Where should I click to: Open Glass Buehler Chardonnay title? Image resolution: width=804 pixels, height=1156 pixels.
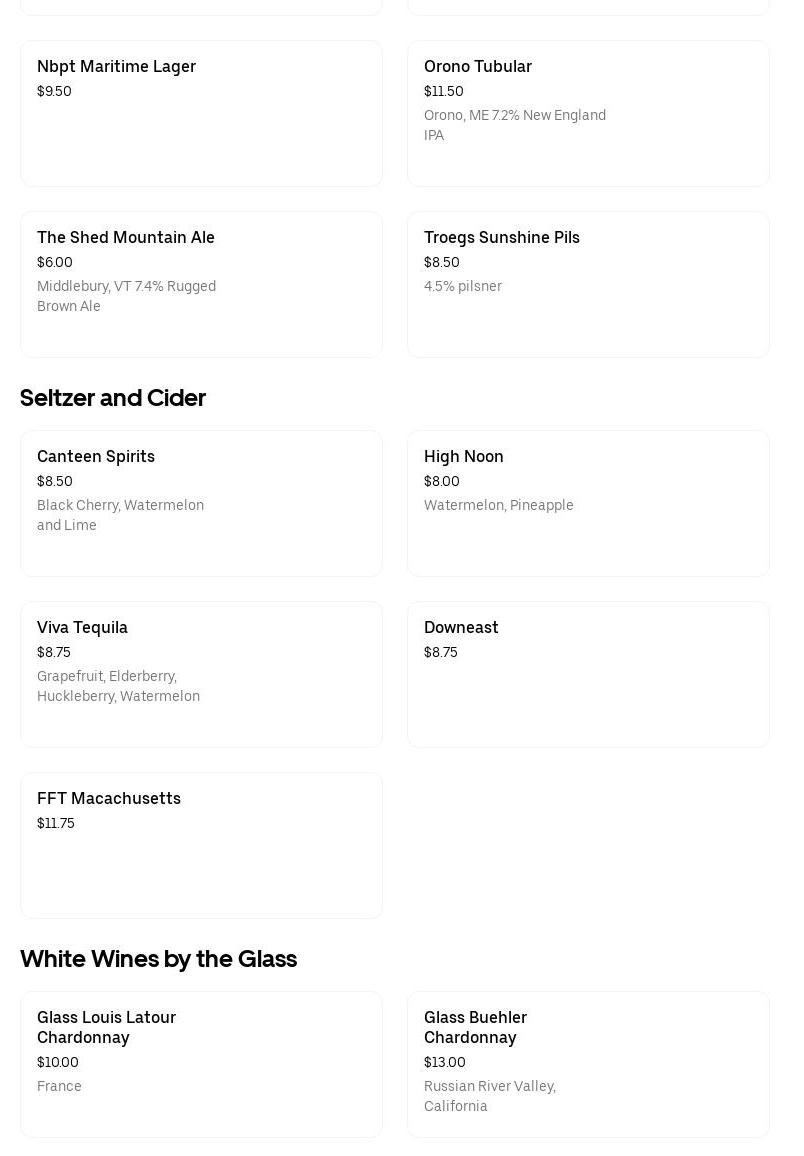coord(475,1027)
